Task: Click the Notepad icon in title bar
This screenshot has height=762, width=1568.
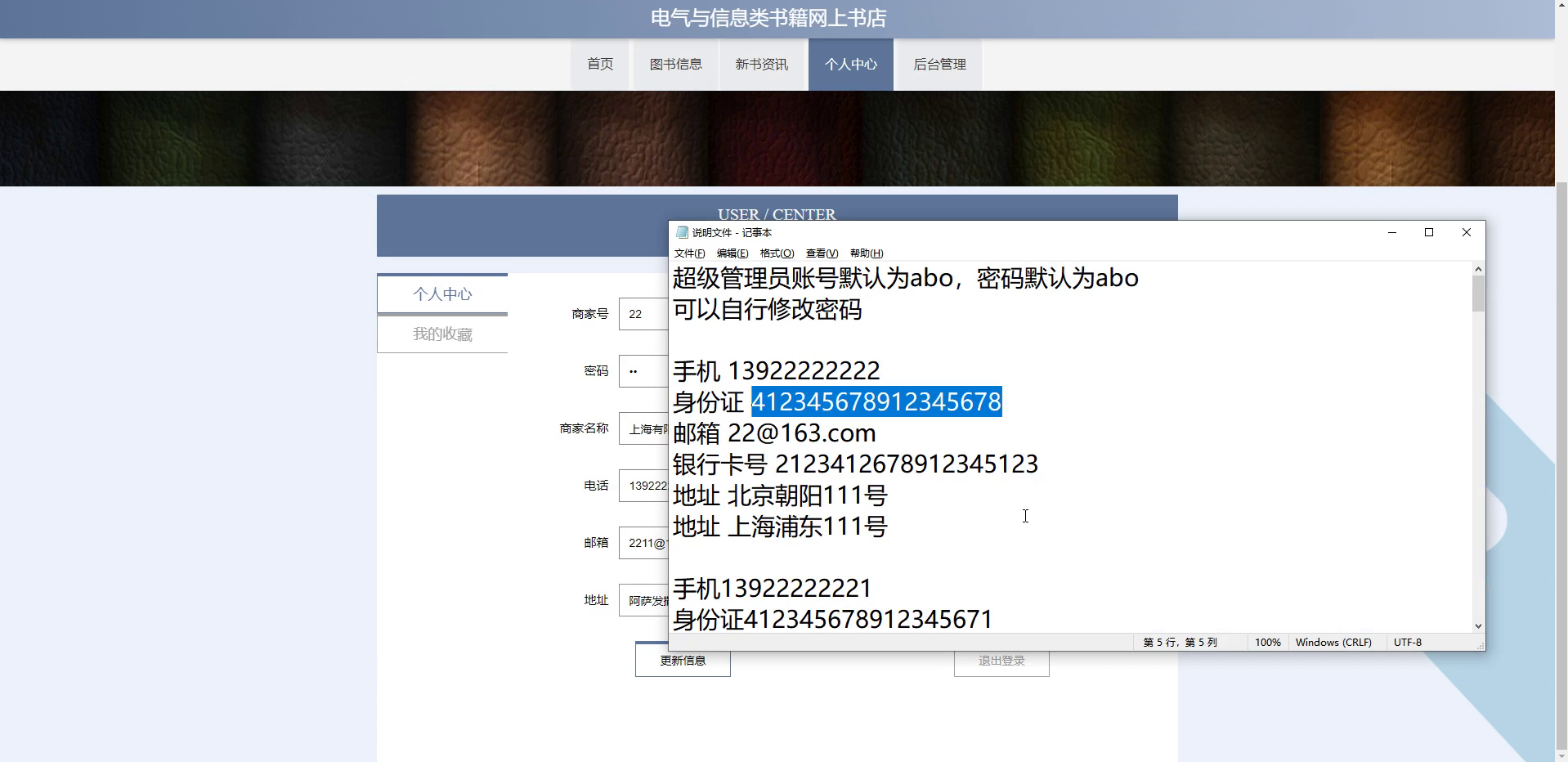Action: (682, 232)
